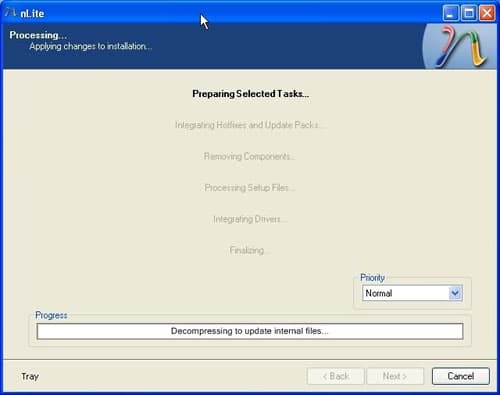Image resolution: width=500 pixels, height=395 pixels.
Task: Click the nLite window title text
Action: click(32, 14)
